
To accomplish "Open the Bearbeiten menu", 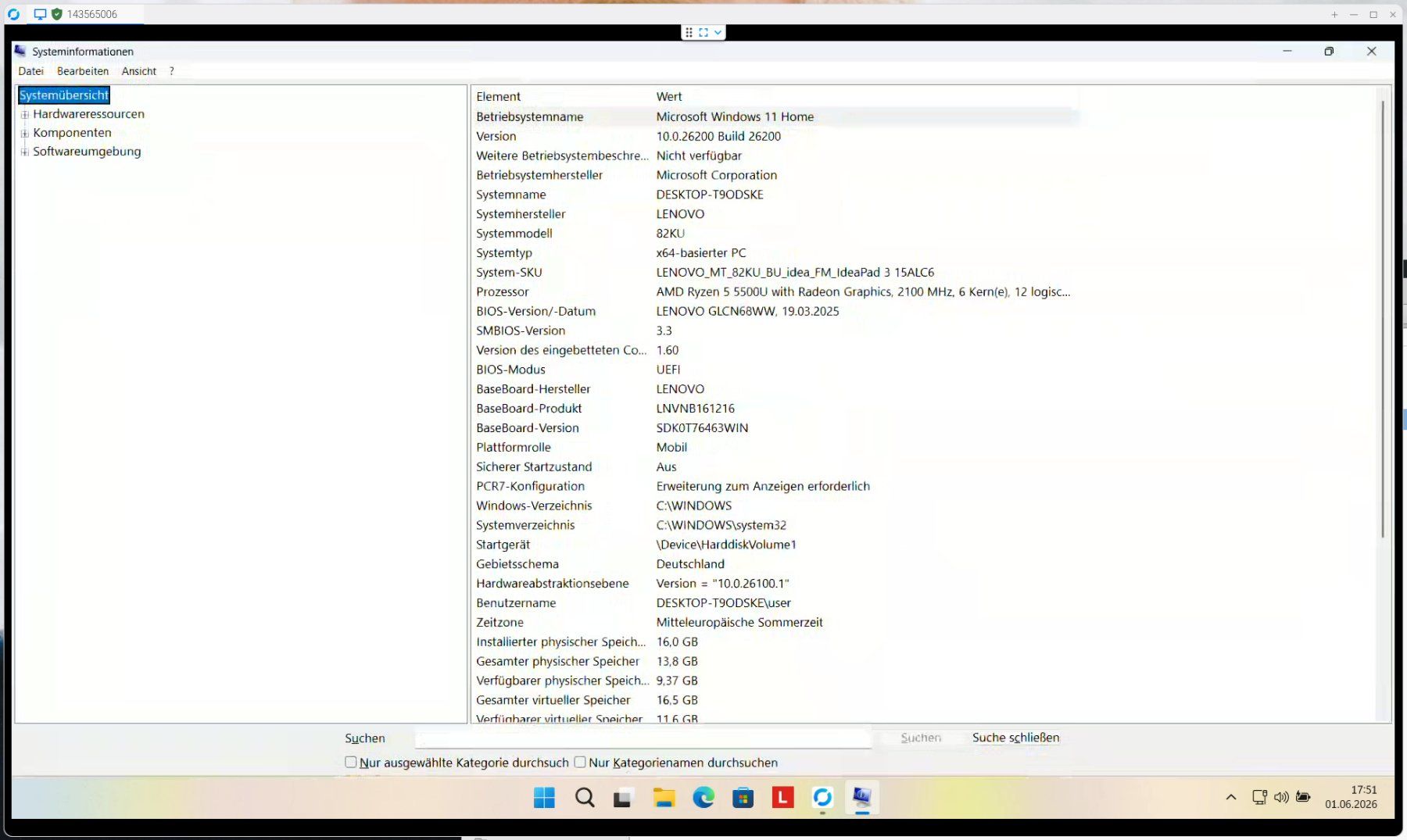I will (x=83, y=71).
